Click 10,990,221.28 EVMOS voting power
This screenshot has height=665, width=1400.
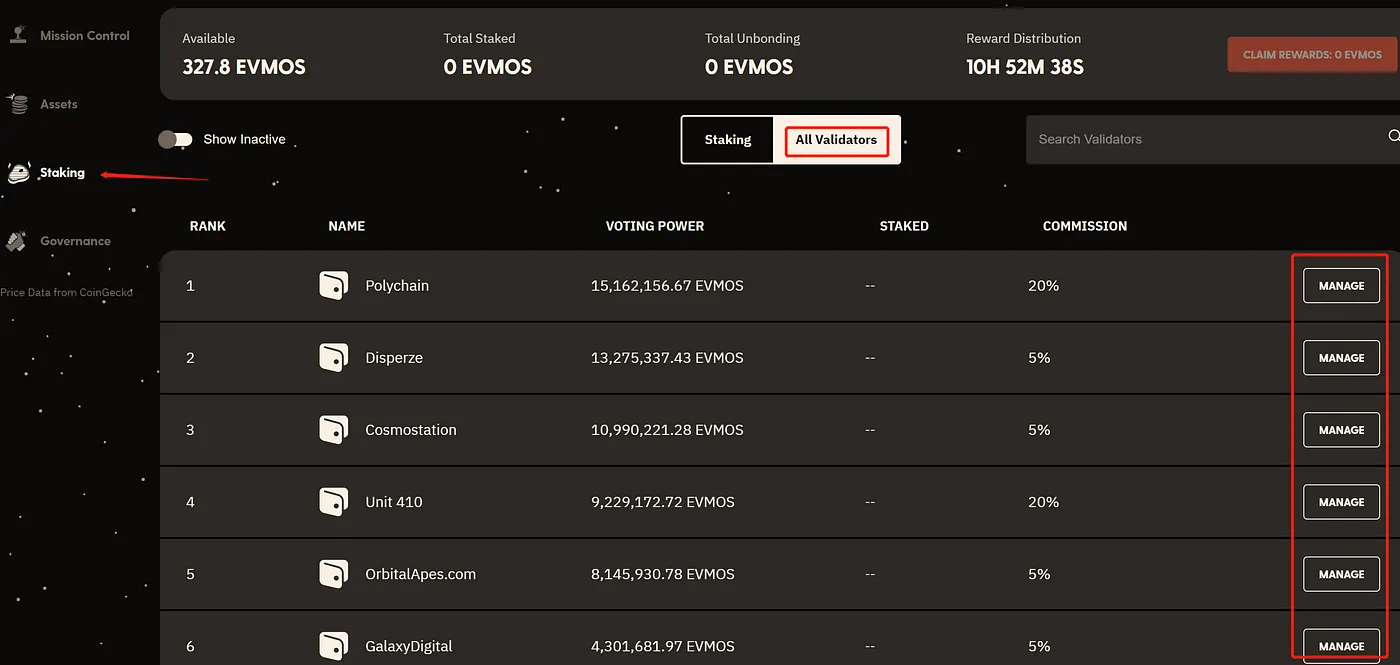667,430
